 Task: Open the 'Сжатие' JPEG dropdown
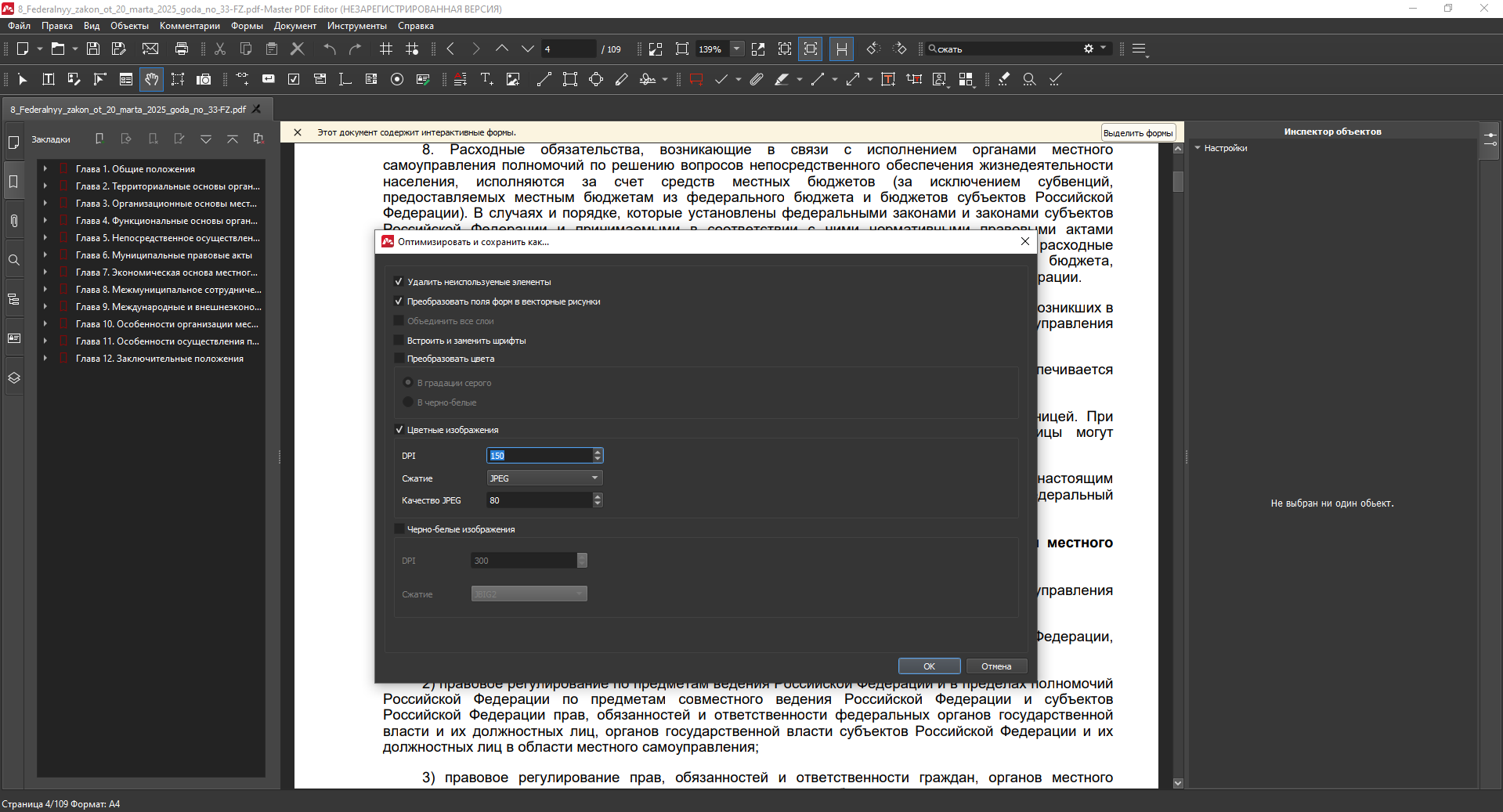tap(544, 478)
